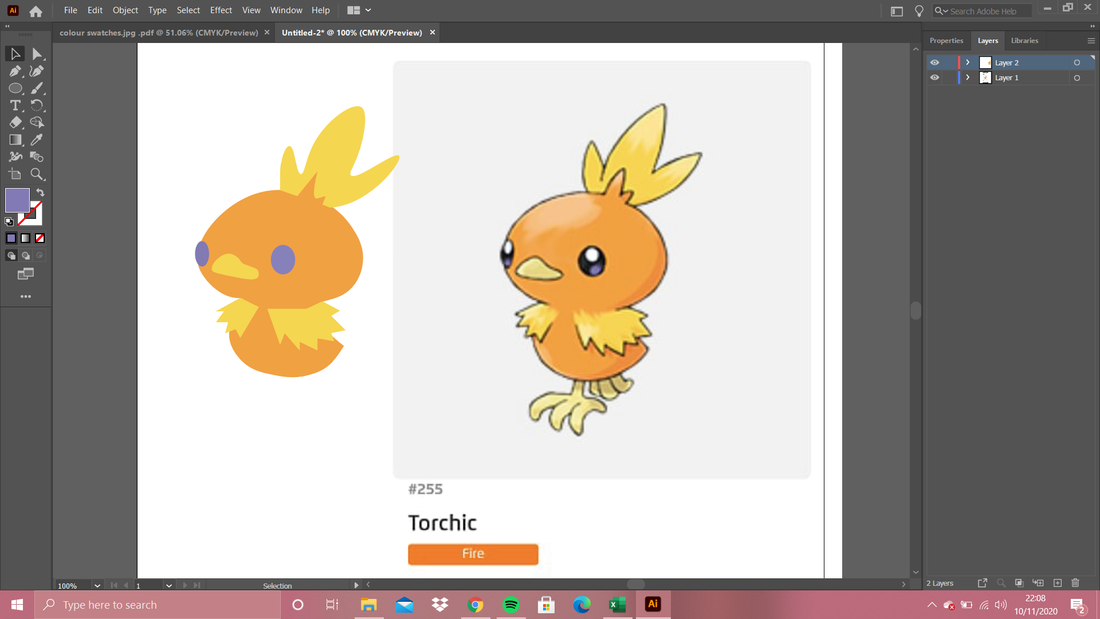Switch to the Libraries panel tab
The image size is (1100, 619).
(x=1024, y=41)
